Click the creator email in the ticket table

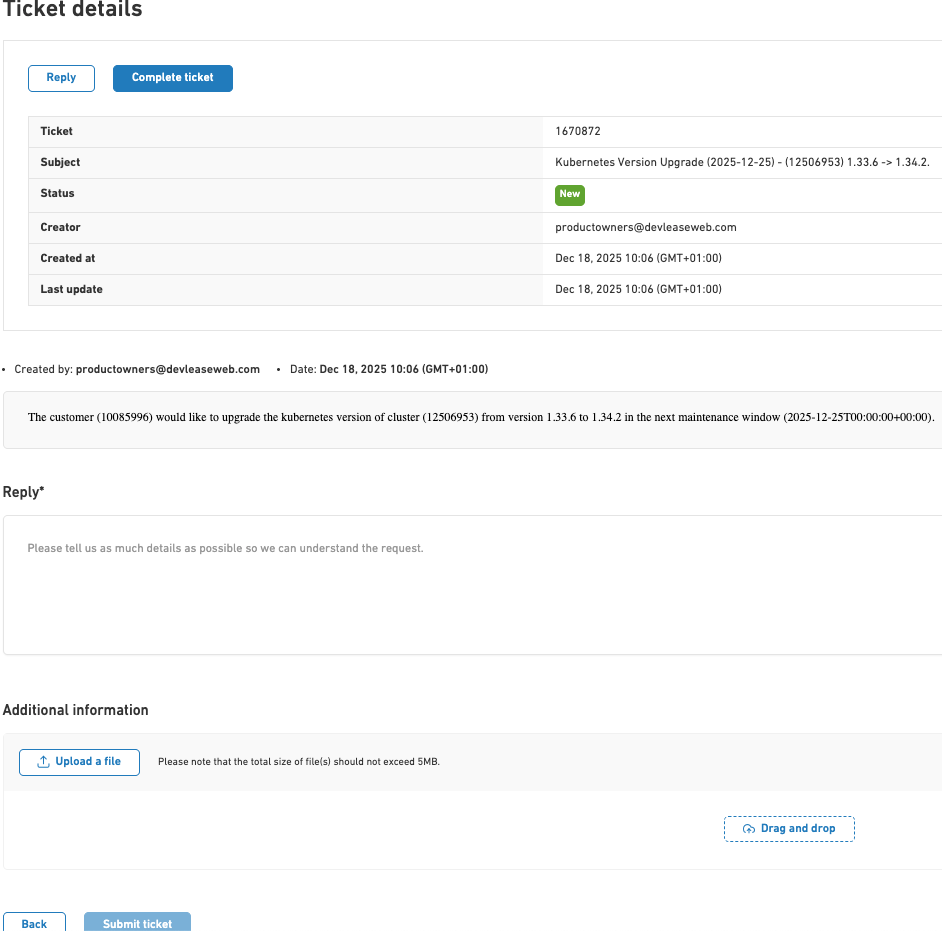(645, 228)
